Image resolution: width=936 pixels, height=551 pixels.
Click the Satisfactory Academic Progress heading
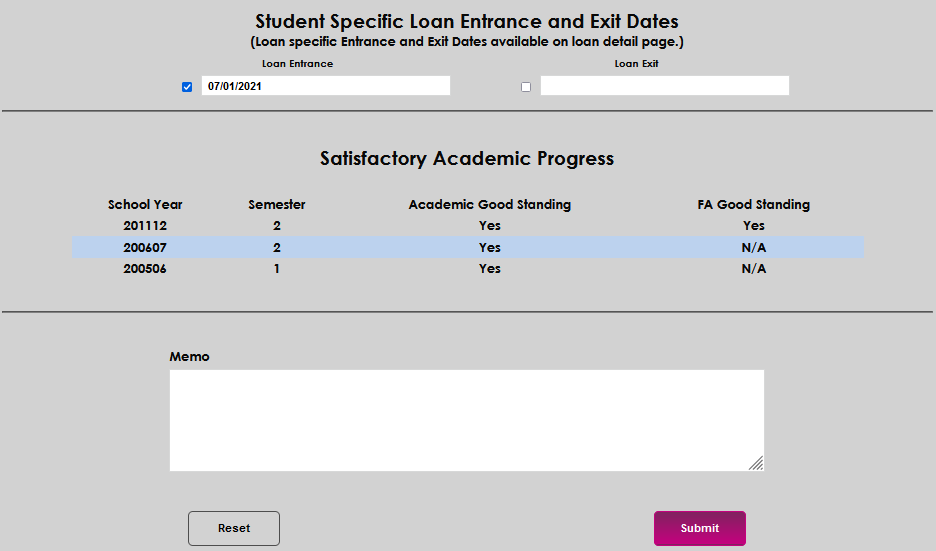pos(466,158)
